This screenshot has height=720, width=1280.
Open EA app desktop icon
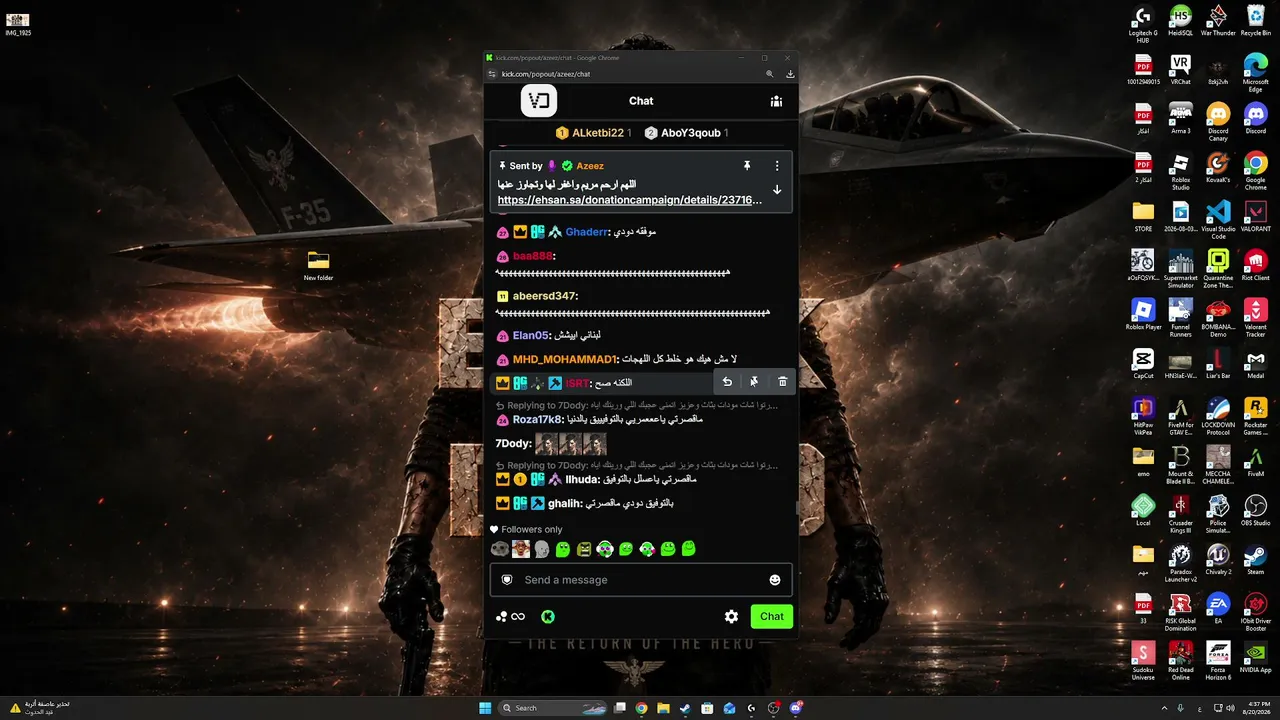(x=1218, y=608)
